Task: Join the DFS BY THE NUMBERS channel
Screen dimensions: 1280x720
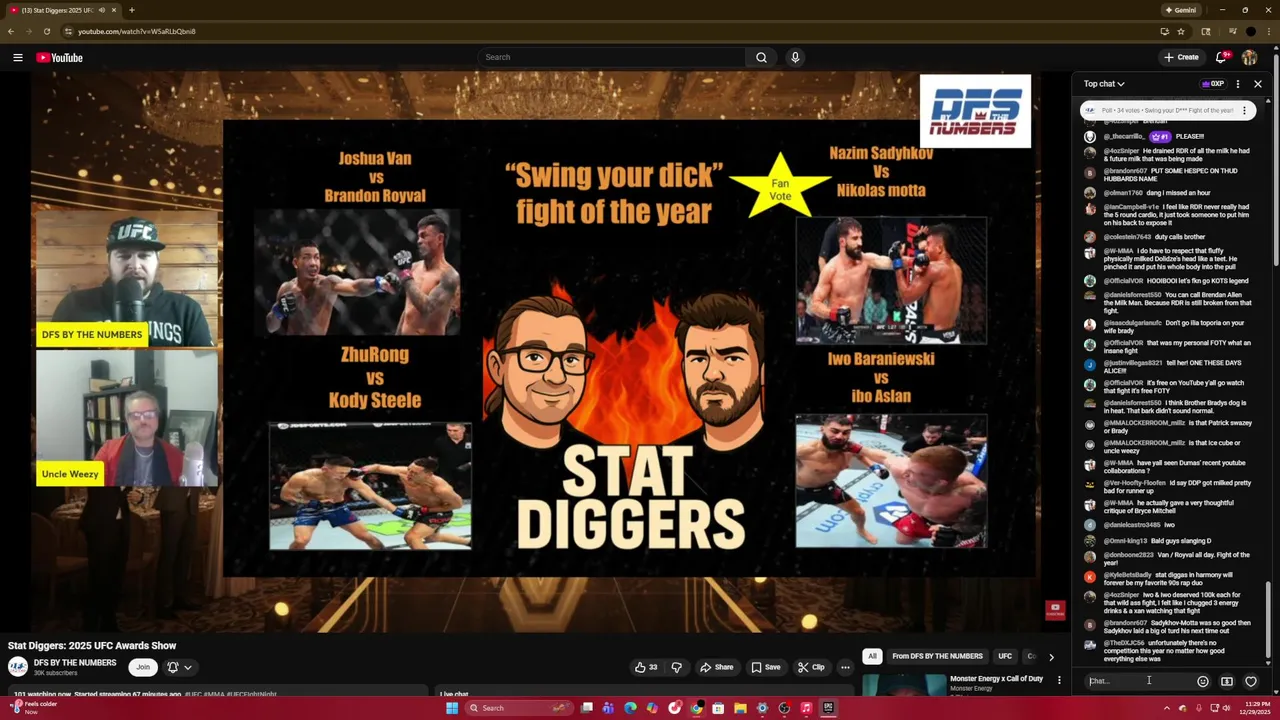Action: pos(143,667)
